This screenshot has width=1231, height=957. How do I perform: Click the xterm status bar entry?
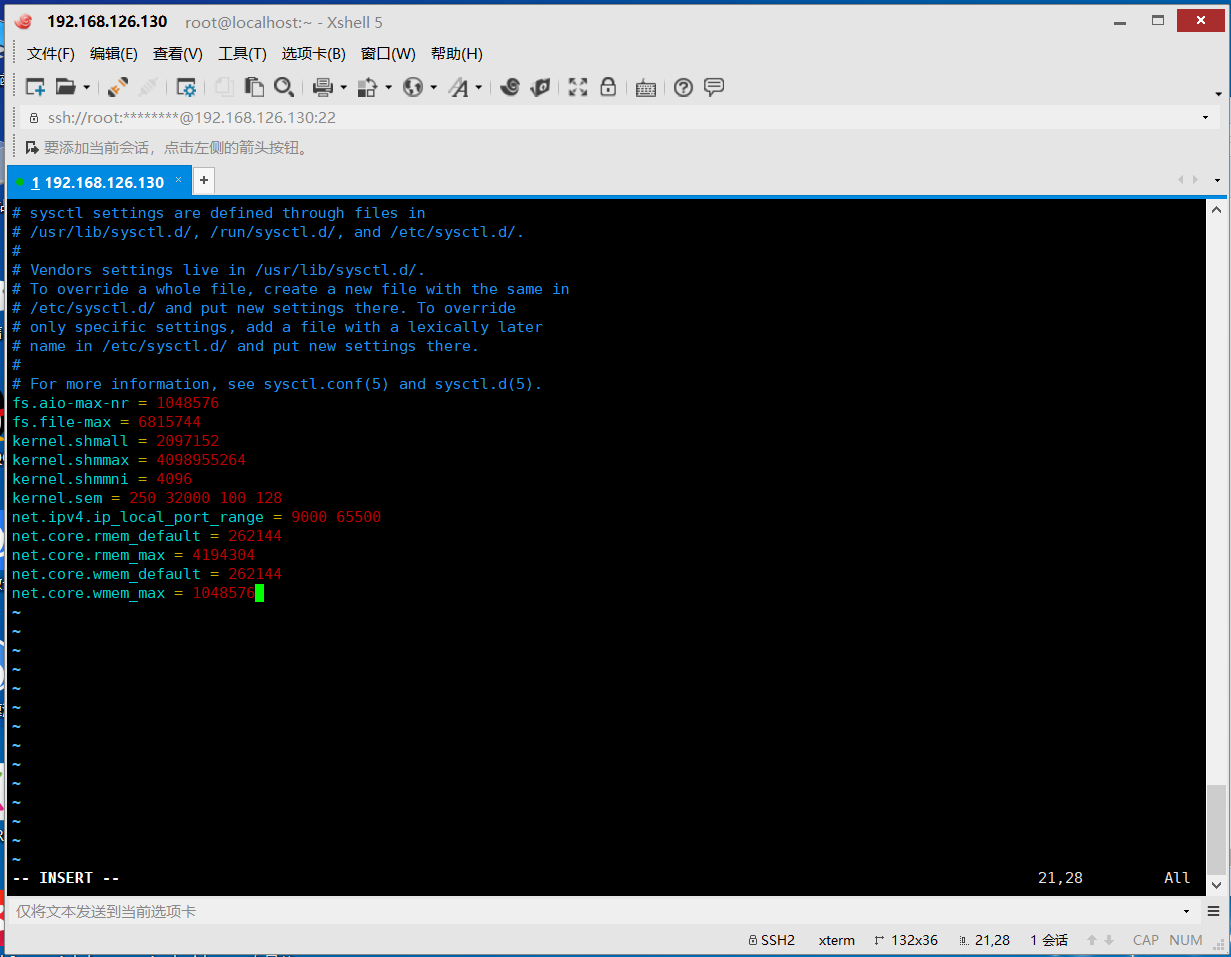pos(837,940)
